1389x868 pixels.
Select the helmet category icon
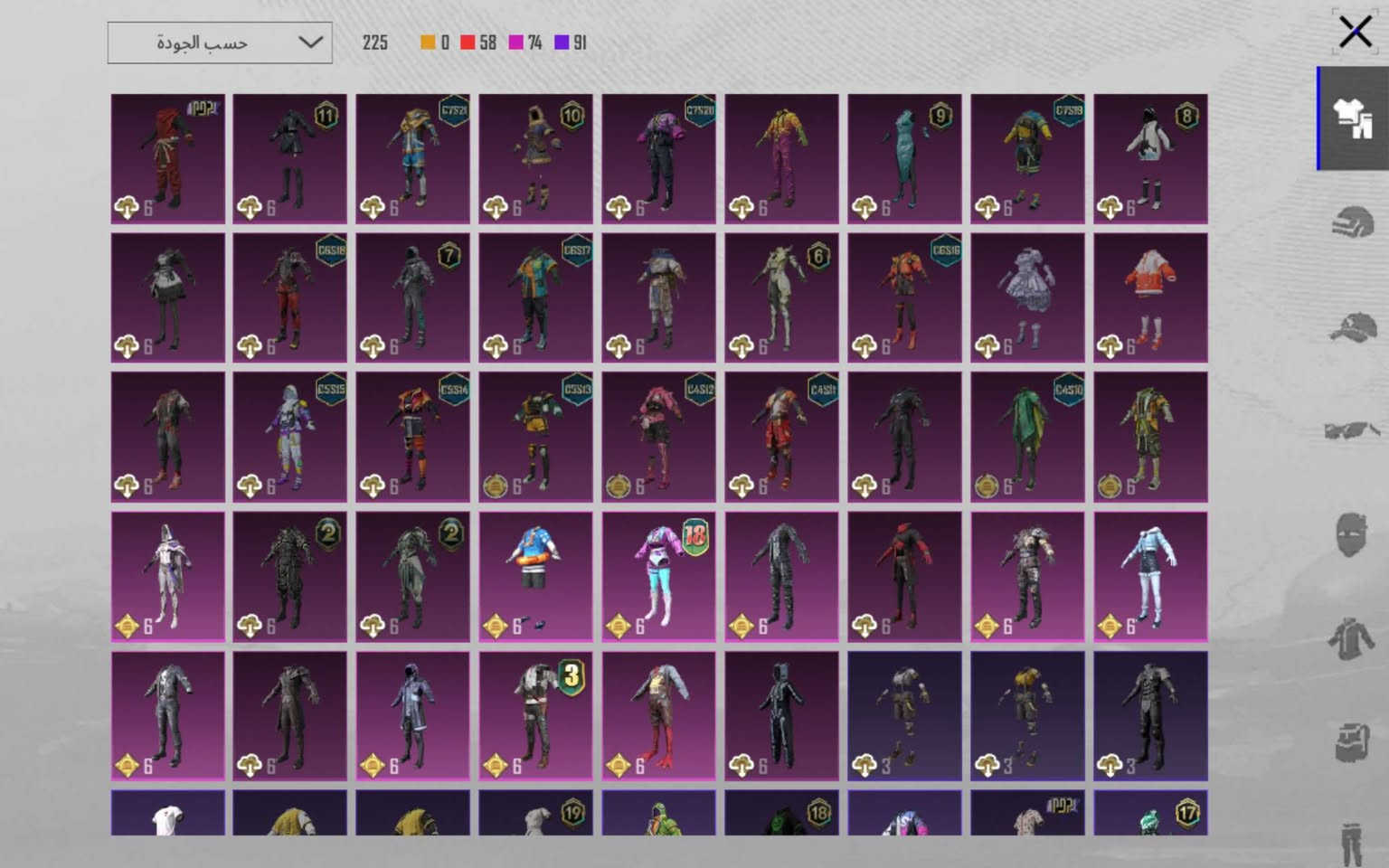[1353, 222]
